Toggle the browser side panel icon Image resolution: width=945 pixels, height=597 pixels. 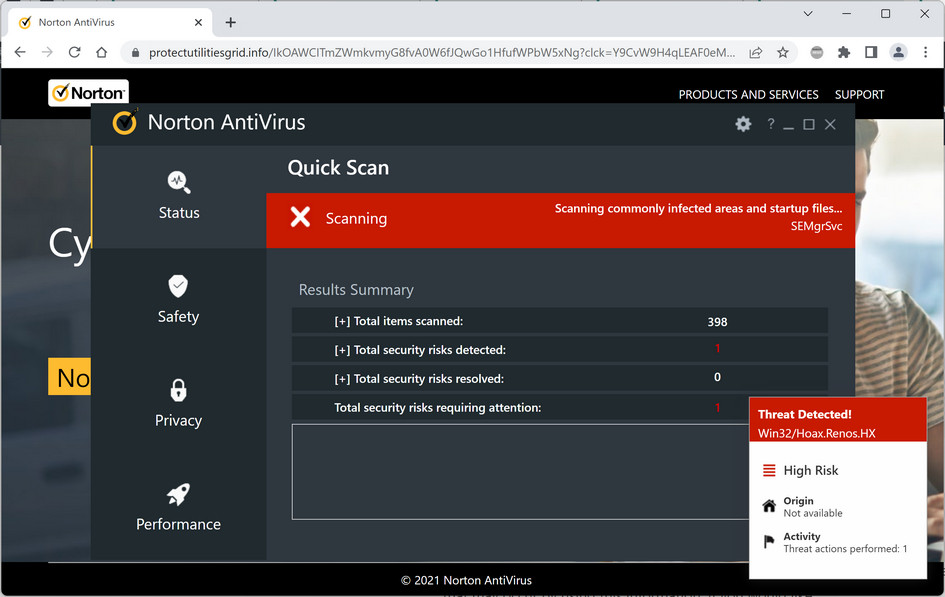click(871, 52)
